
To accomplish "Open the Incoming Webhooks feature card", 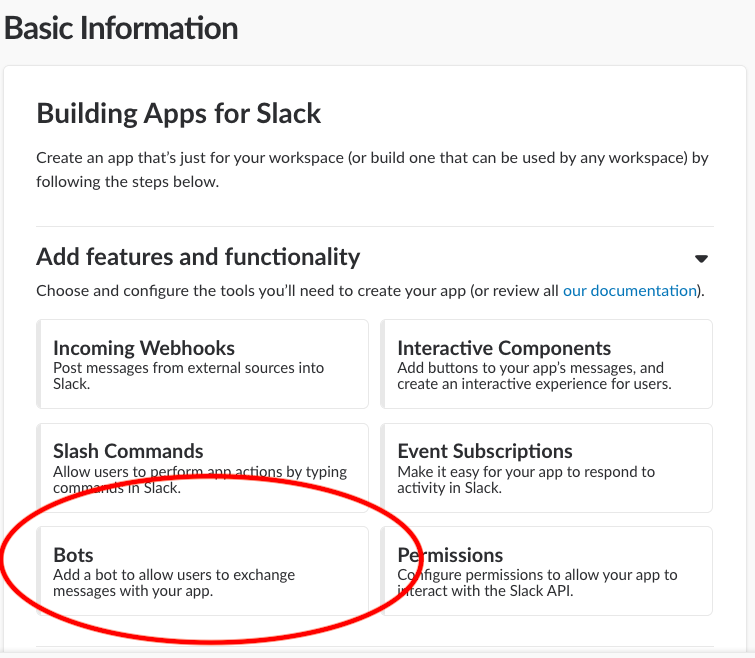I will 202,364.
